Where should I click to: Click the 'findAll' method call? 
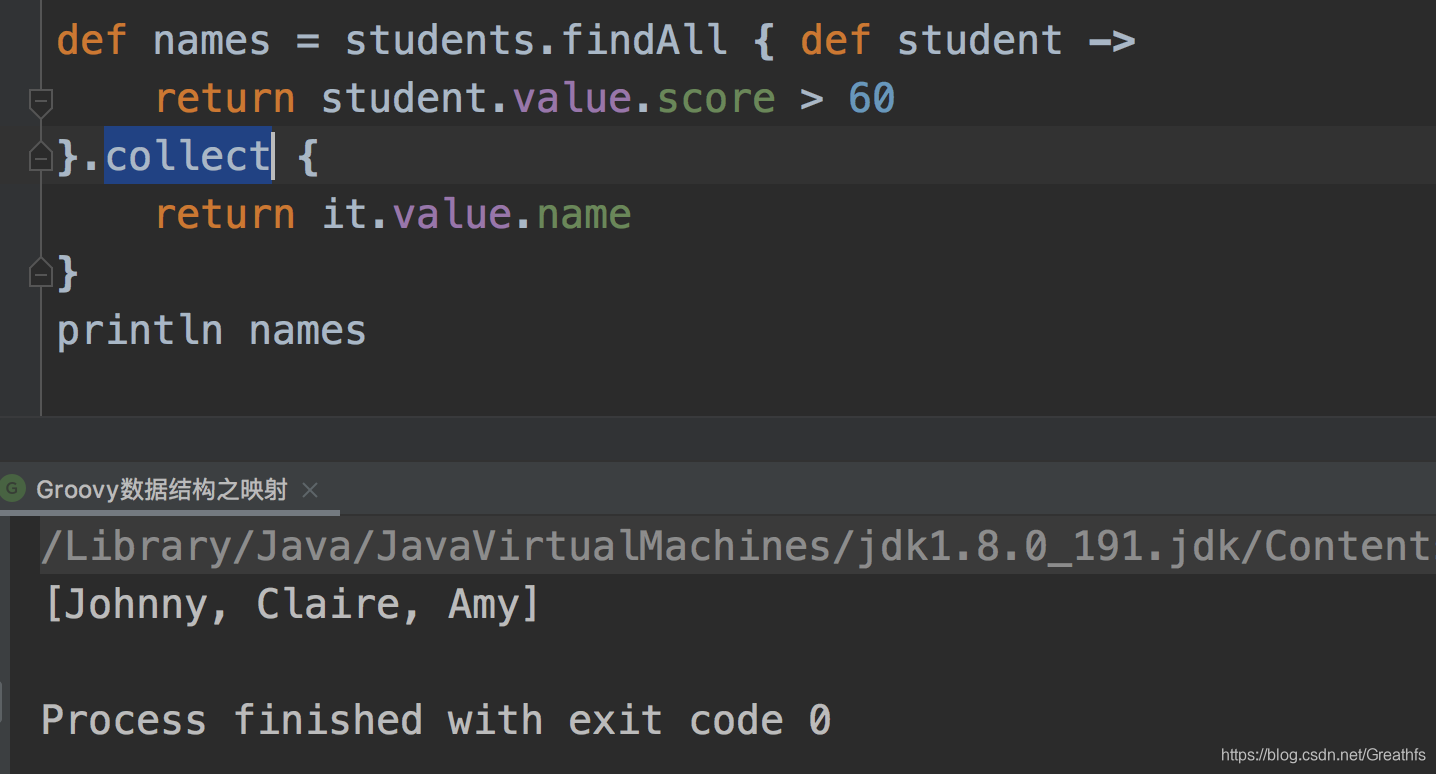(645, 41)
